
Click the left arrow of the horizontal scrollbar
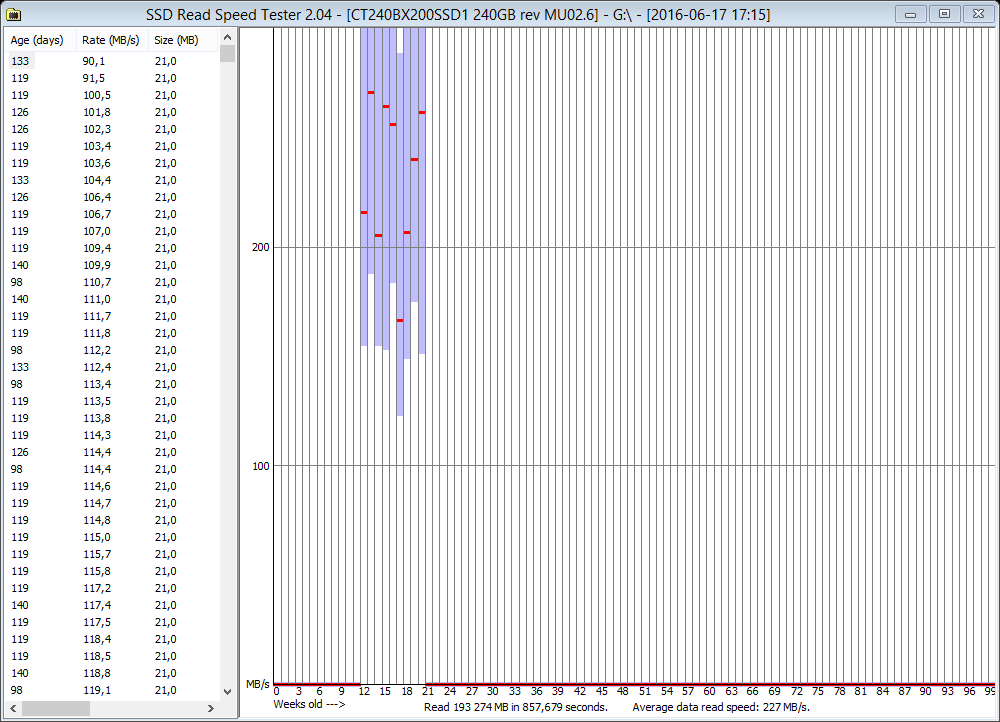coord(12,708)
